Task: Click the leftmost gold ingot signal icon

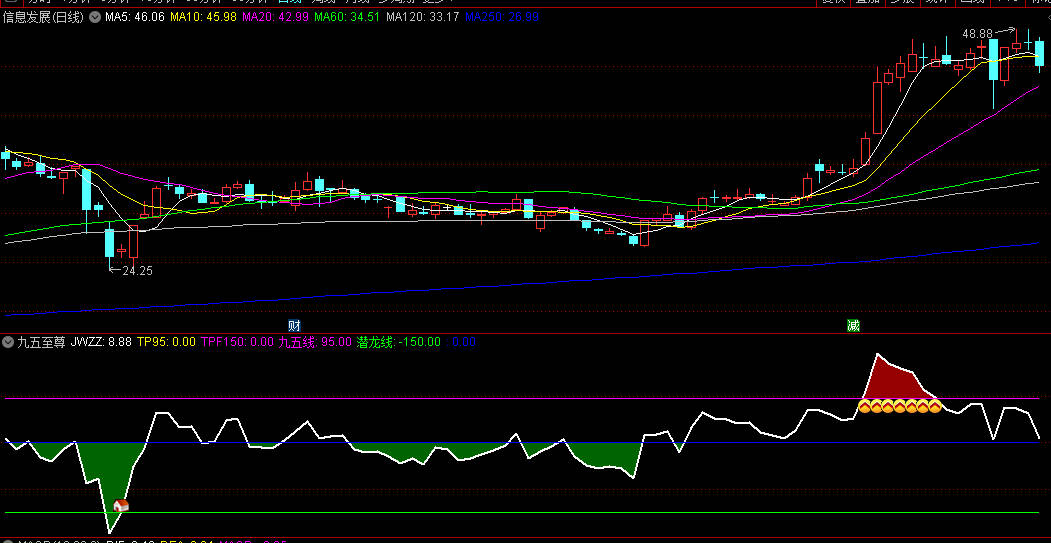Action: 865,406
